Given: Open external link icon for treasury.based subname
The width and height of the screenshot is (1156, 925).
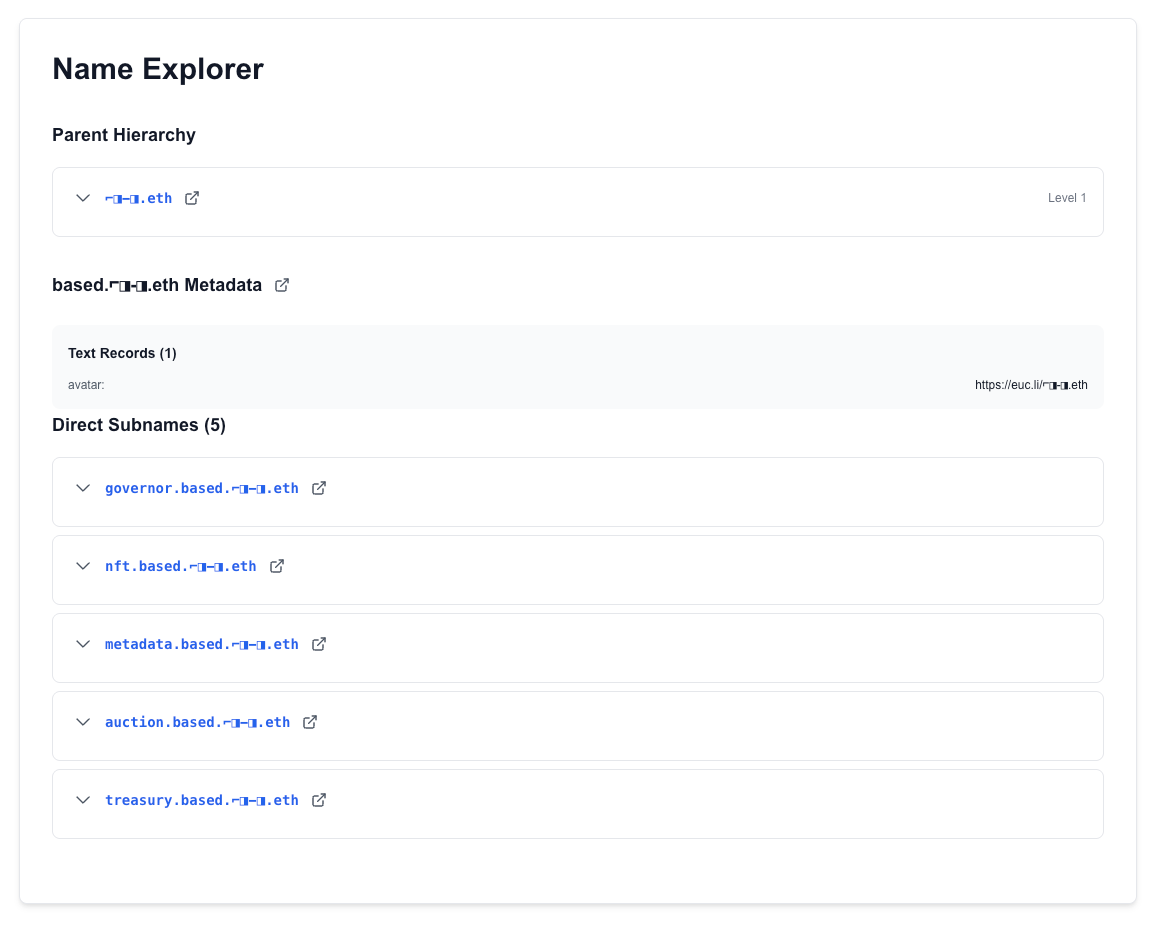Looking at the screenshot, I should (319, 800).
